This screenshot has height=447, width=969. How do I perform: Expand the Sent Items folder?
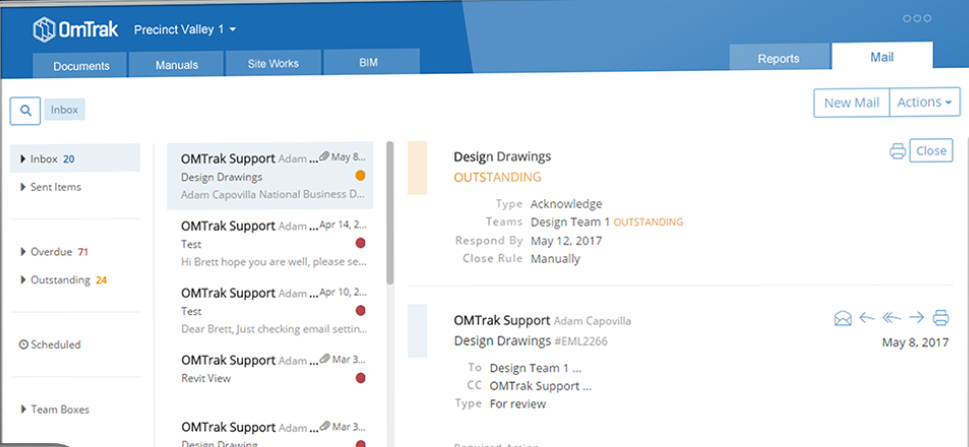(23, 187)
